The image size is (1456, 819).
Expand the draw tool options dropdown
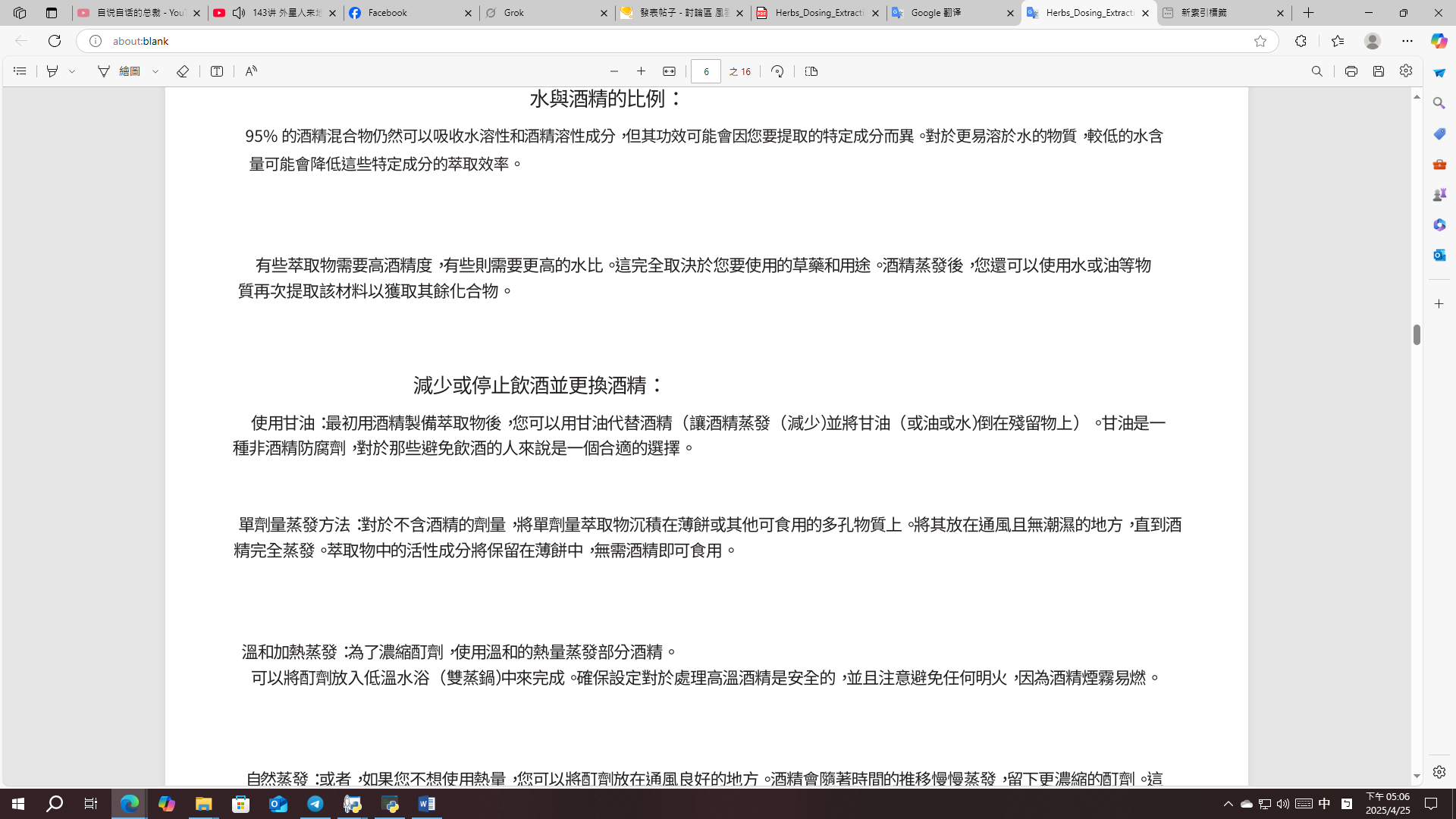point(155,71)
